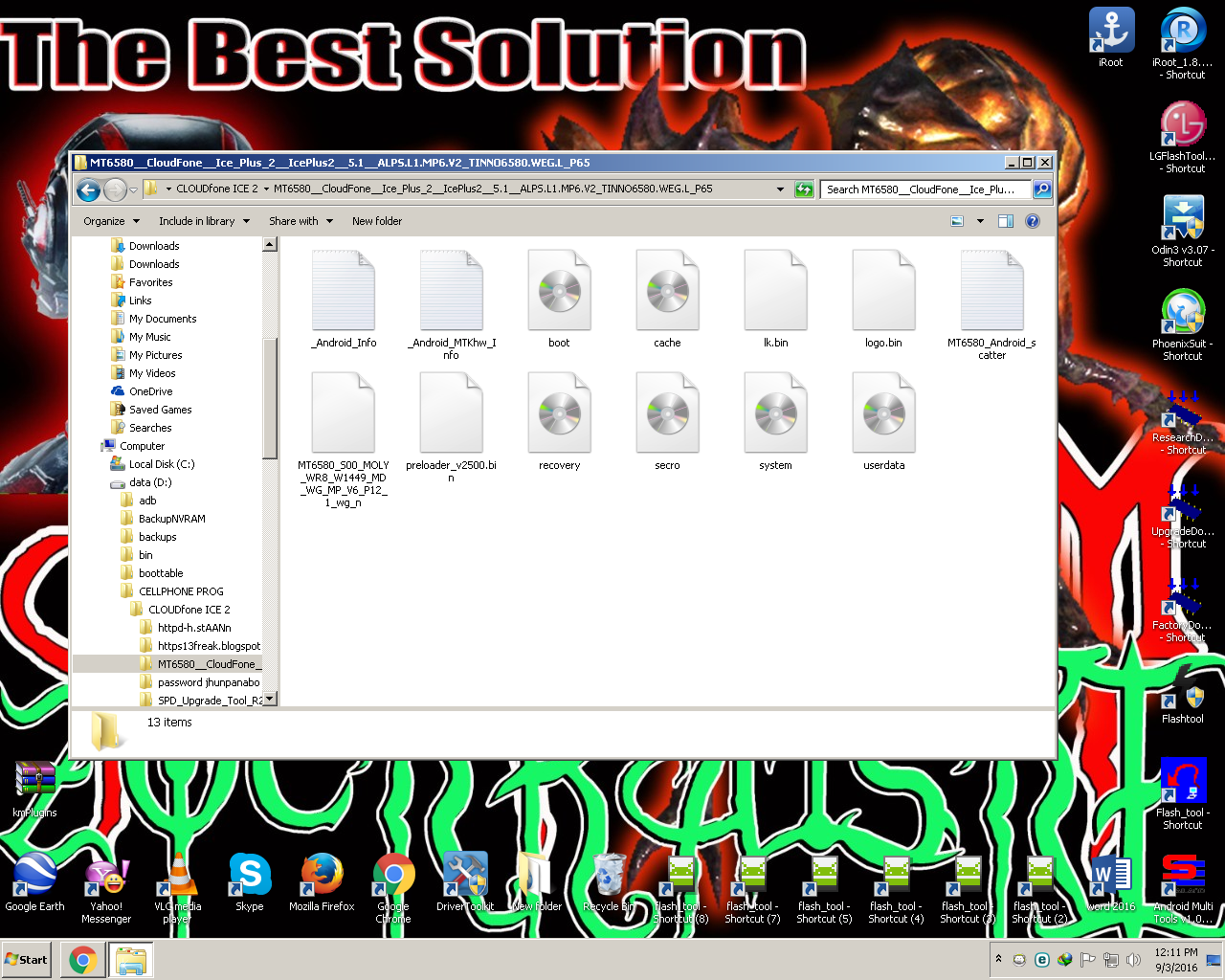1225x980 pixels.
Task: Select the lk.bin file
Action: coord(775,299)
